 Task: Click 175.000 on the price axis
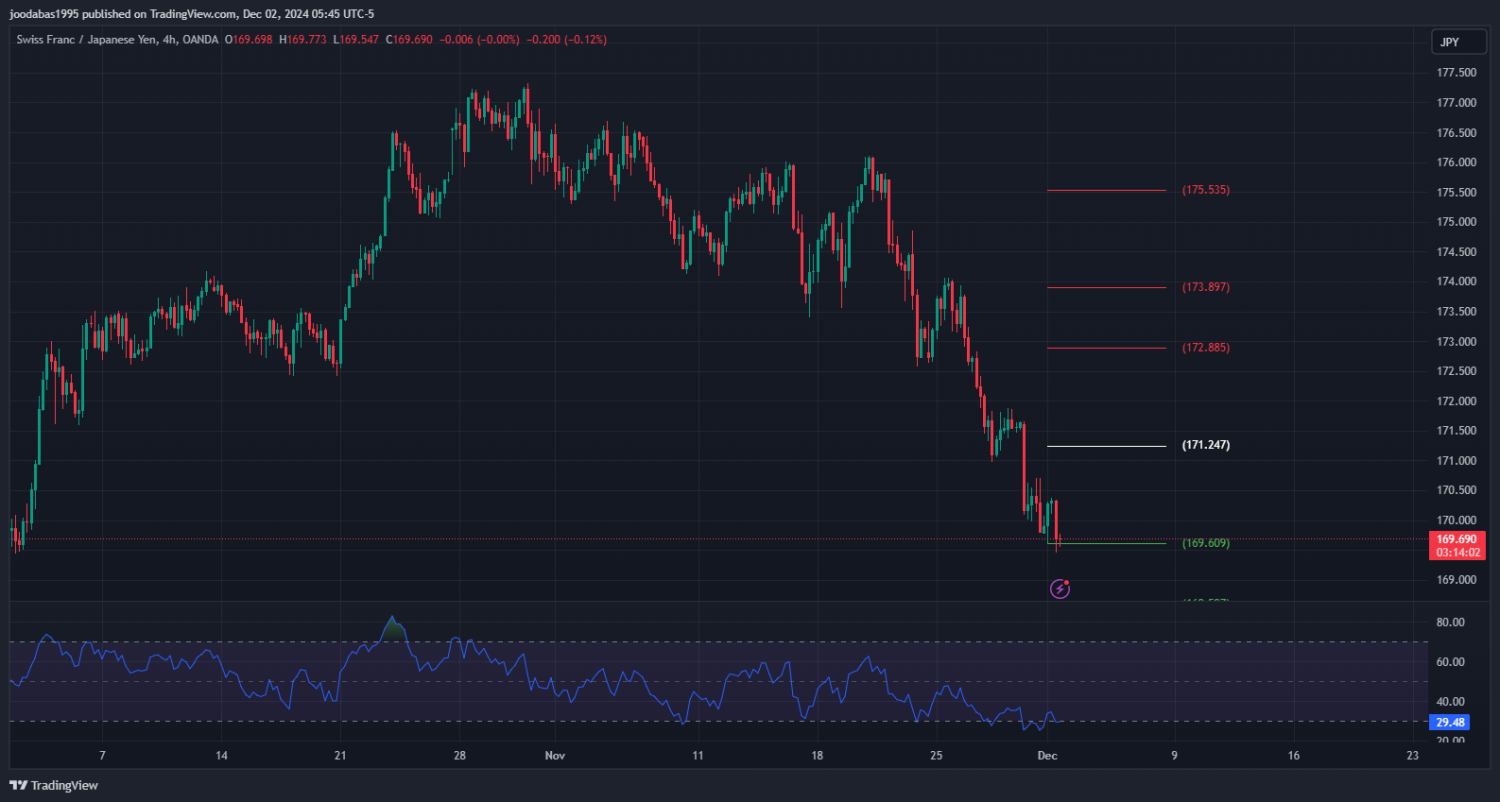click(x=1457, y=222)
